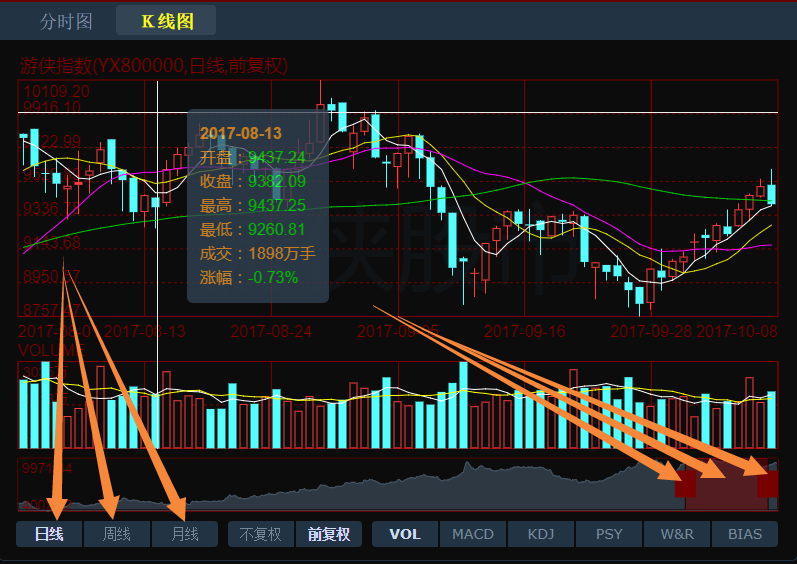Grab the right range slider handle
The width and height of the screenshot is (797, 564).
[x=768, y=484]
